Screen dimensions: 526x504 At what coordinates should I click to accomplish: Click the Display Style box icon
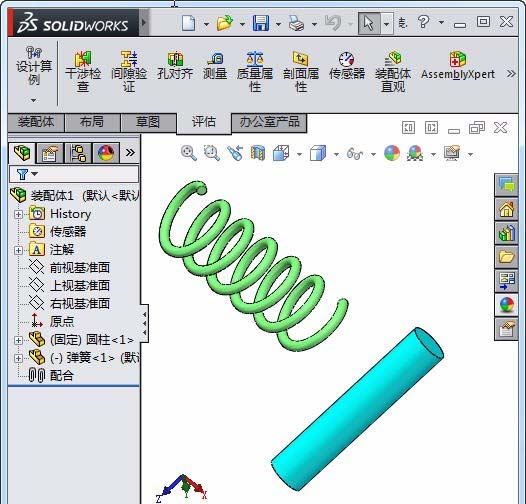[318, 153]
